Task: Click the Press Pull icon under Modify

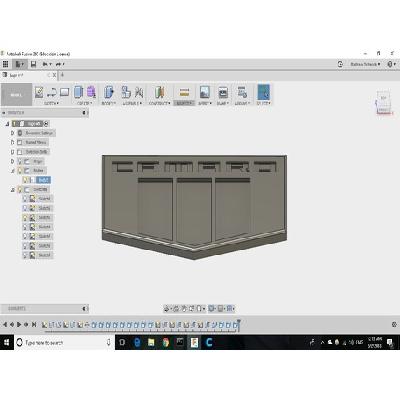Action: pyautogui.click(x=109, y=92)
